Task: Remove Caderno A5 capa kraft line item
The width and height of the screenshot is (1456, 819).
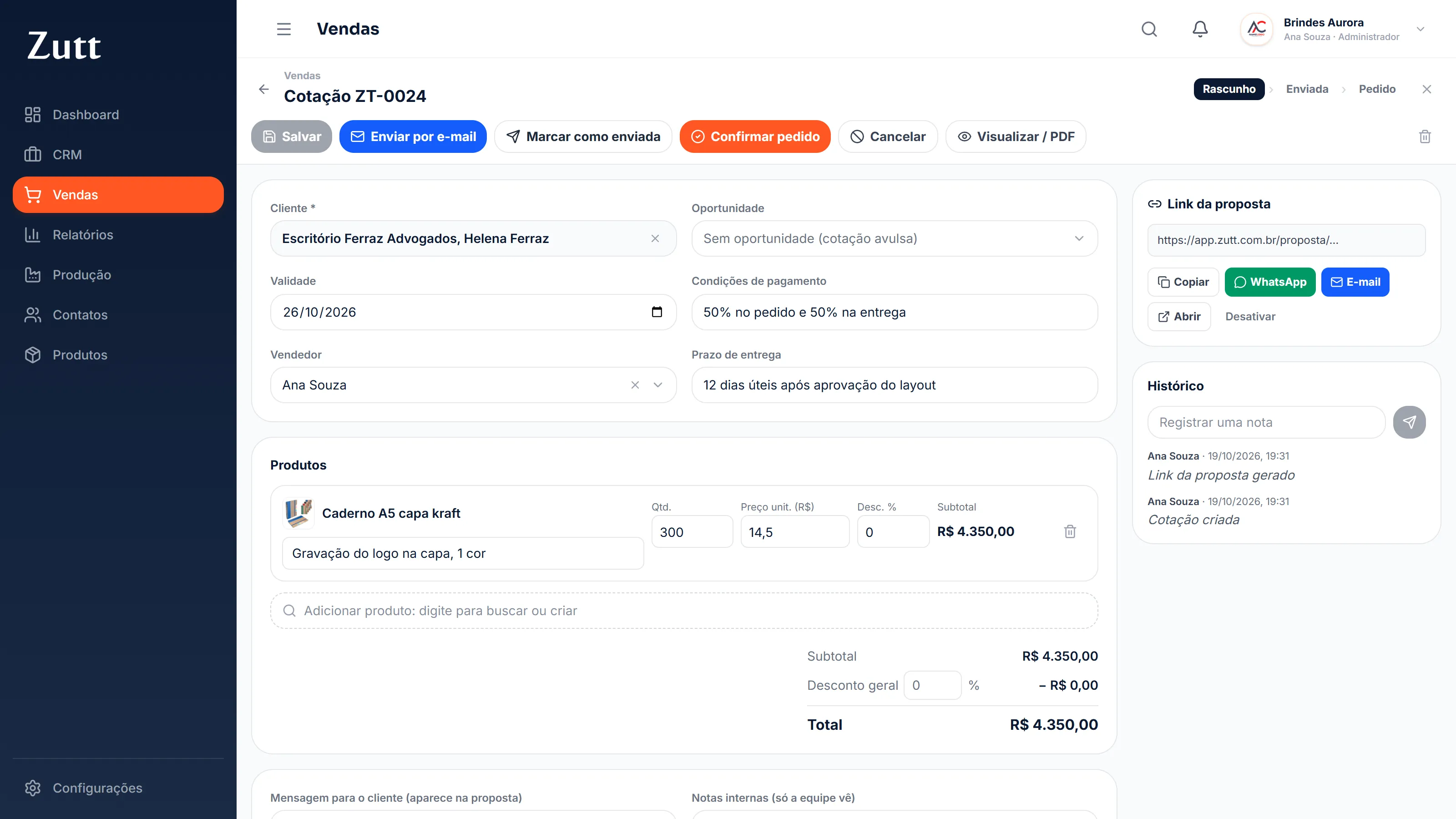Action: coord(1070,531)
